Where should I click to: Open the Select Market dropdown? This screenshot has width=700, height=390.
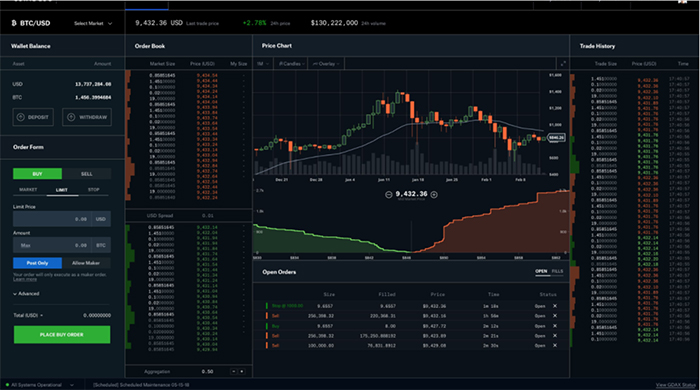[93, 23]
